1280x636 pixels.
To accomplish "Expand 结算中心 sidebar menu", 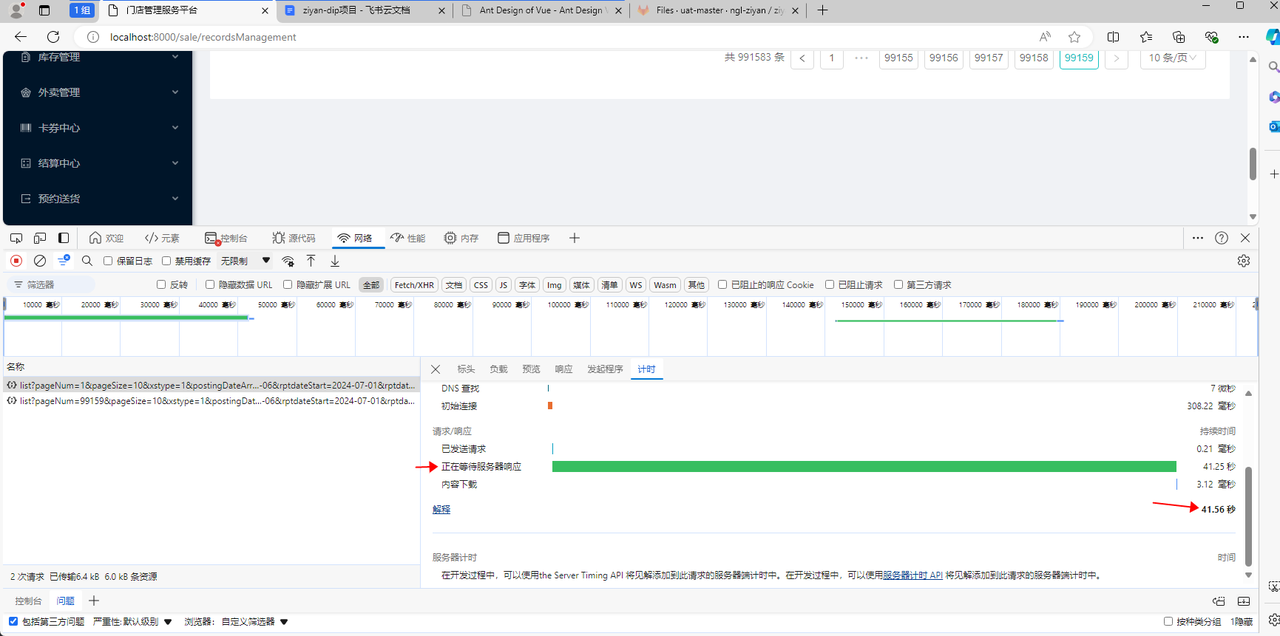I will [x=96, y=163].
